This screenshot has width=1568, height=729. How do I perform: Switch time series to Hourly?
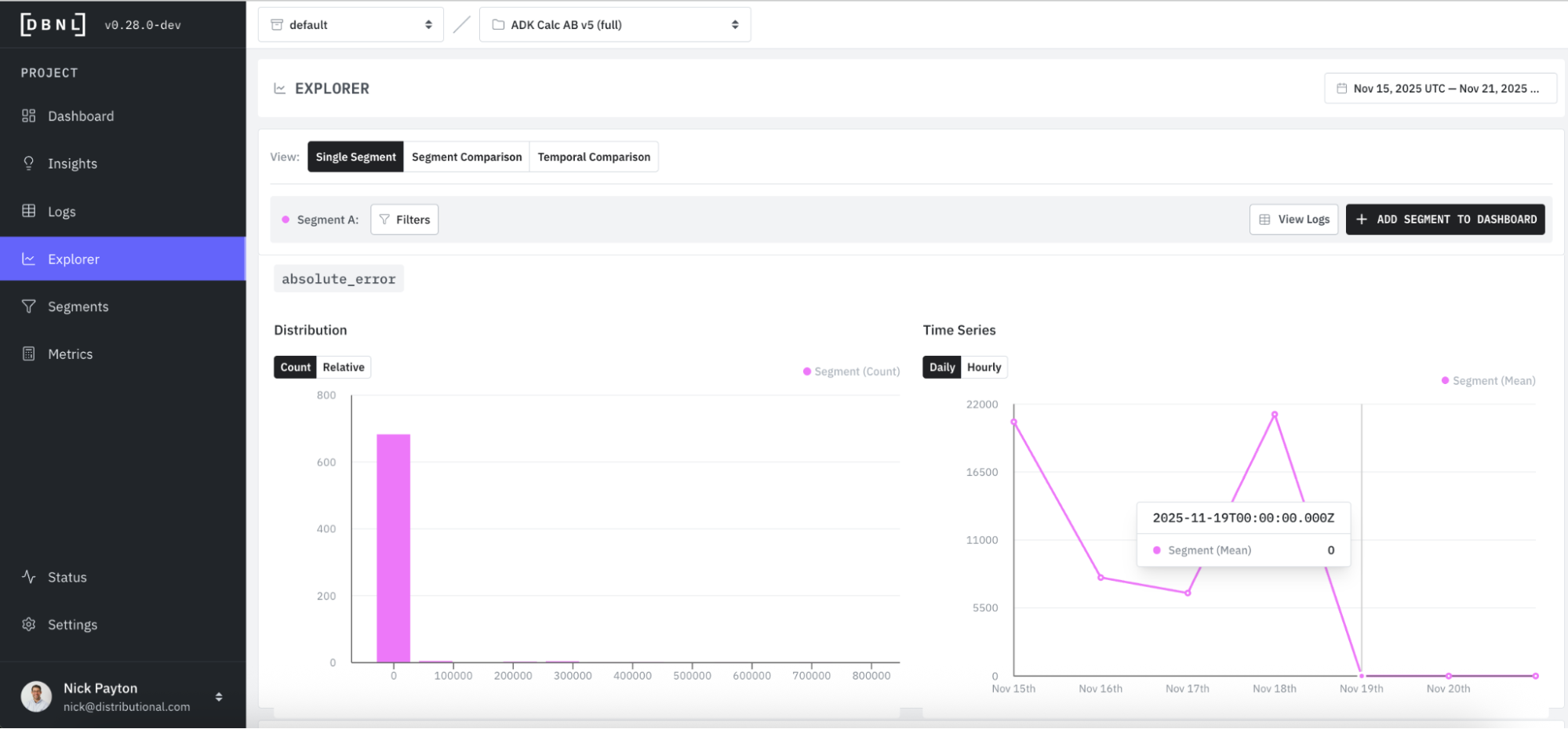click(984, 367)
